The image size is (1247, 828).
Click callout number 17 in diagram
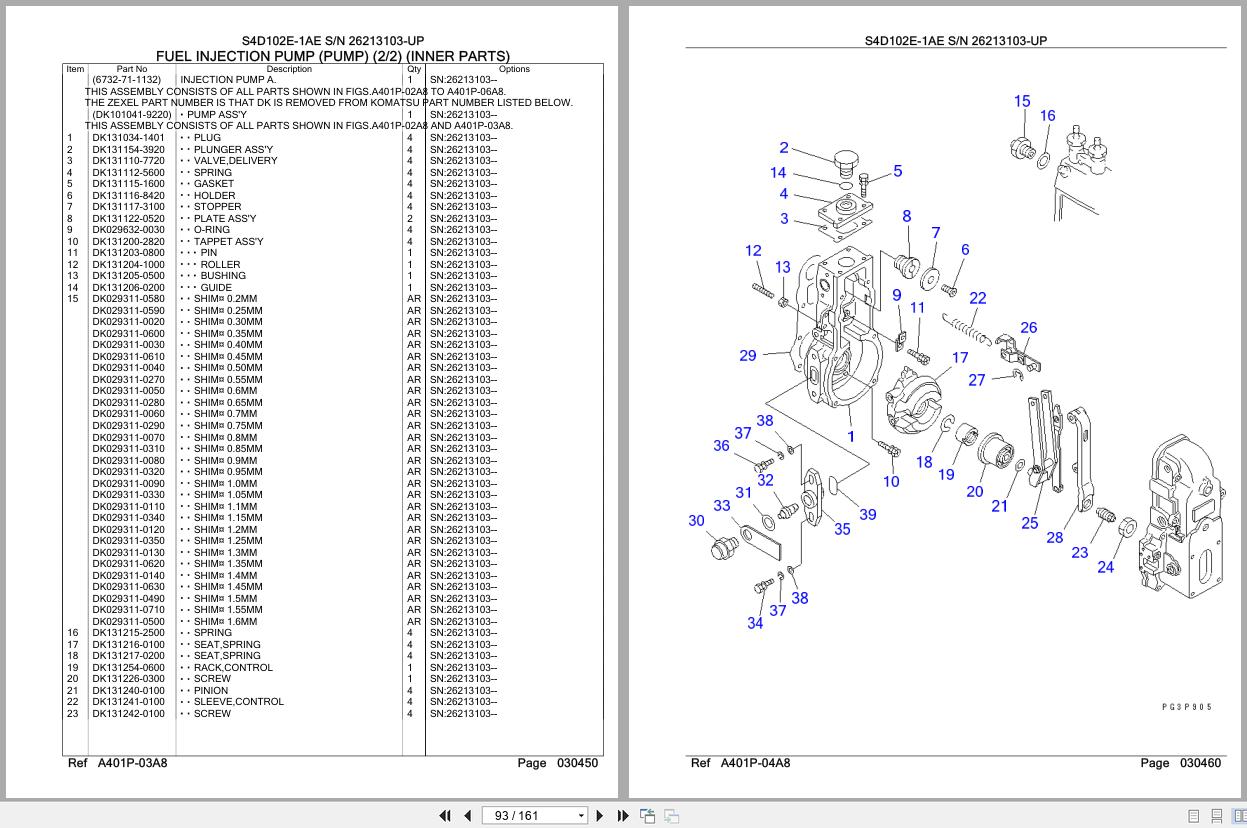(x=960, y=357)
